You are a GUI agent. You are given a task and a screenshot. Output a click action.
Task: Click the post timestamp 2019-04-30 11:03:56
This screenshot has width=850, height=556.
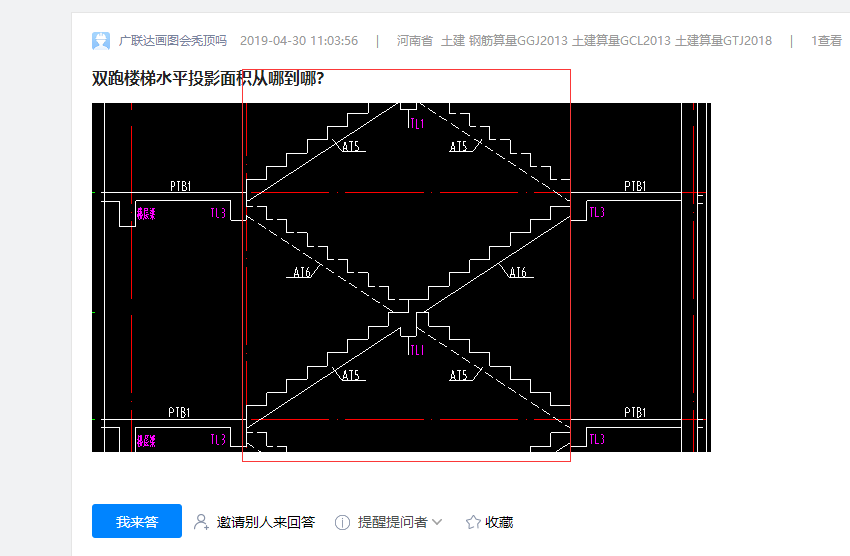tap(299, 41)
